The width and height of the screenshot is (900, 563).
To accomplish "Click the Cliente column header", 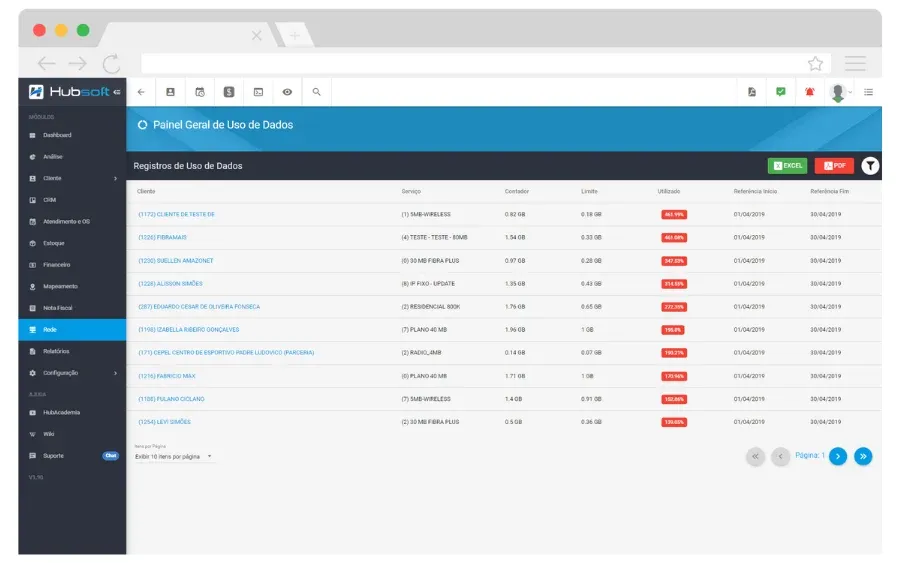I will pos(146,192).
